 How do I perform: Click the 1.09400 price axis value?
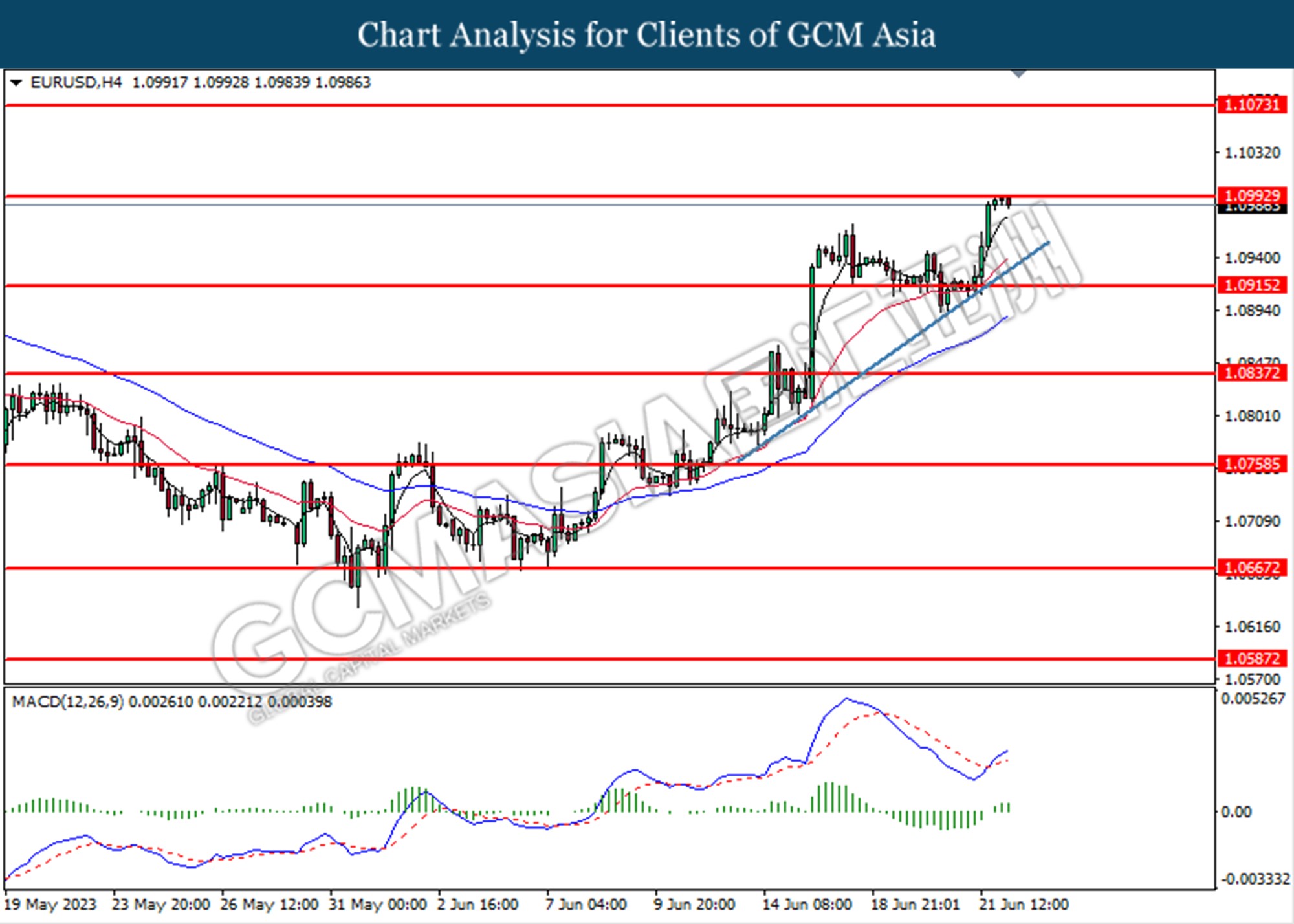pos(1253,258)
